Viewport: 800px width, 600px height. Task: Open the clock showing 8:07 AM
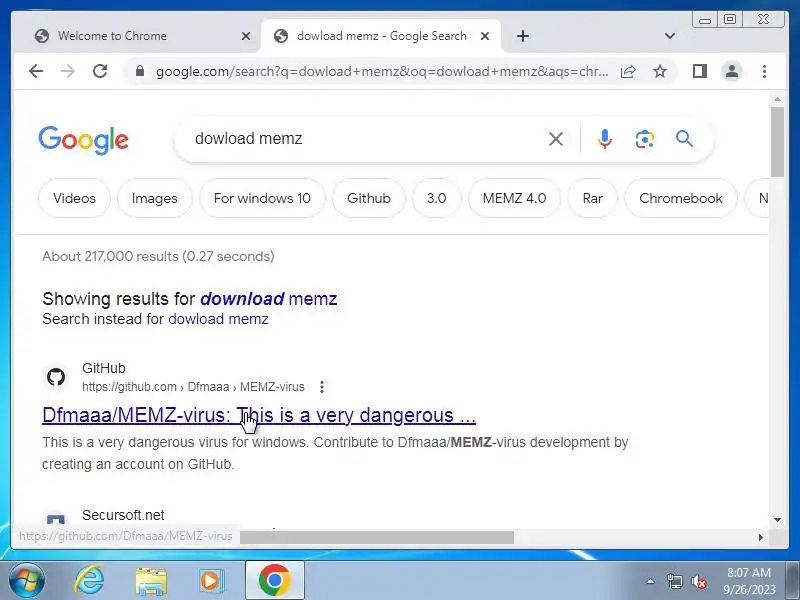[749, 581]
